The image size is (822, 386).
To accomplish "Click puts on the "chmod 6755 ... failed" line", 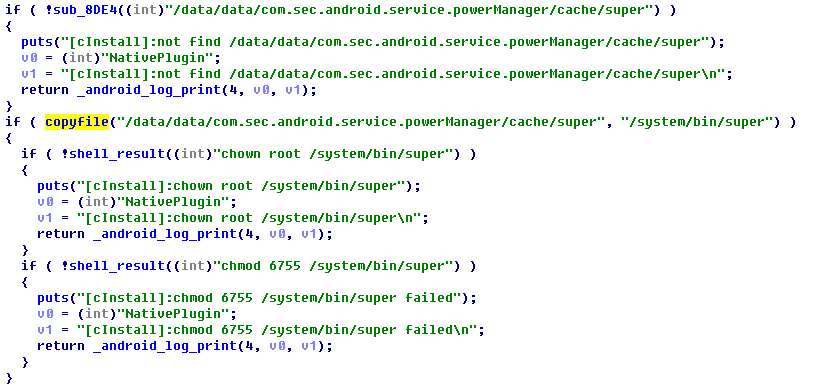I will [52, 298].
